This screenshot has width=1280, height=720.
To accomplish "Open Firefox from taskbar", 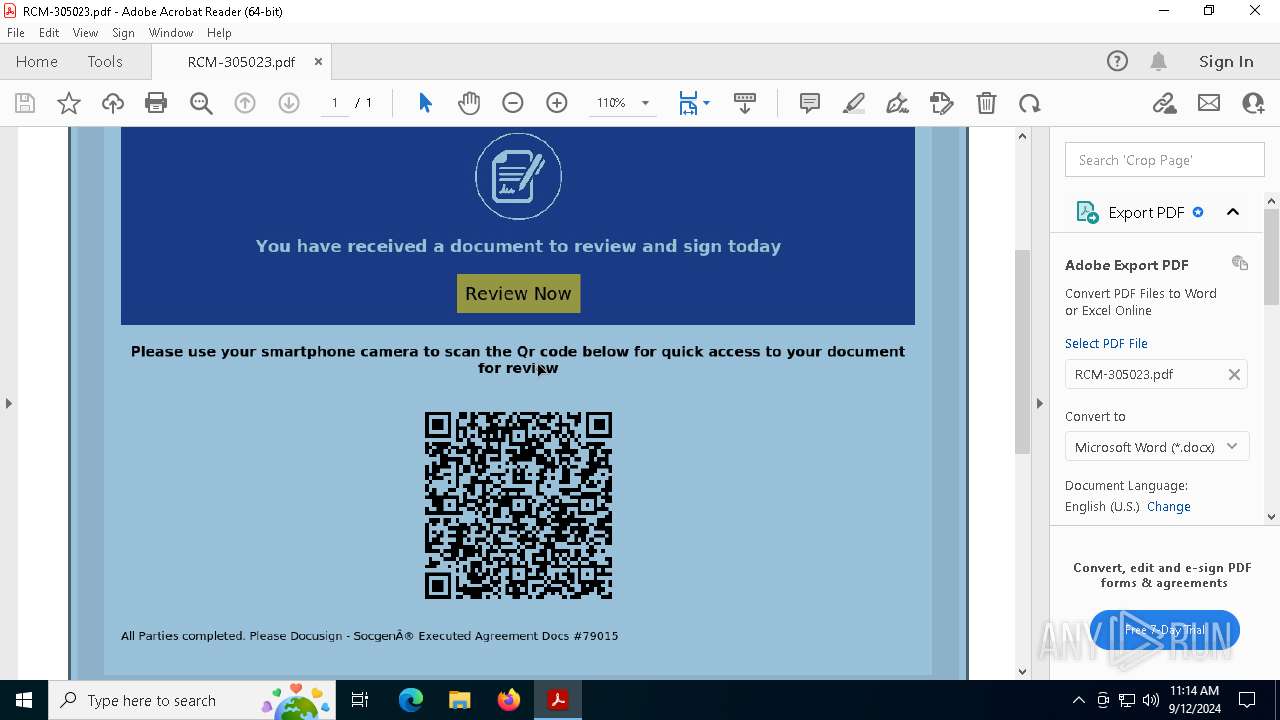I will click(x=509, y=700).
